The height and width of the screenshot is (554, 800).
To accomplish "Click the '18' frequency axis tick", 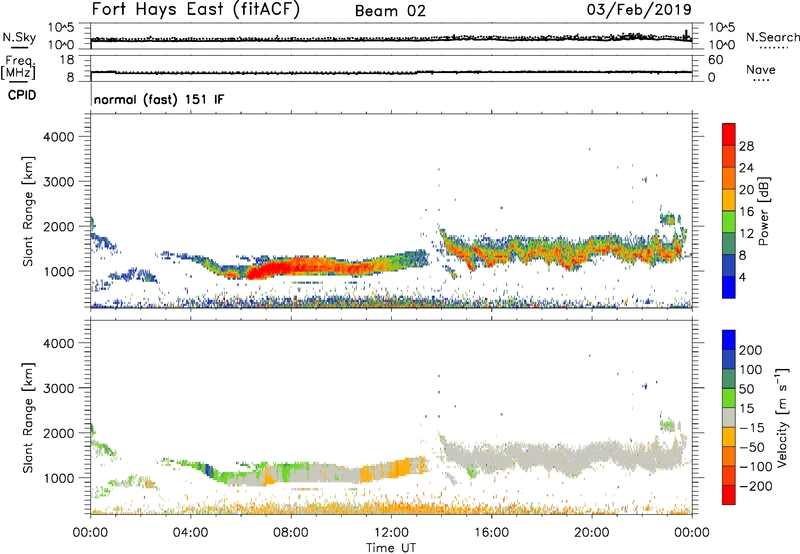I will [67, 60].
